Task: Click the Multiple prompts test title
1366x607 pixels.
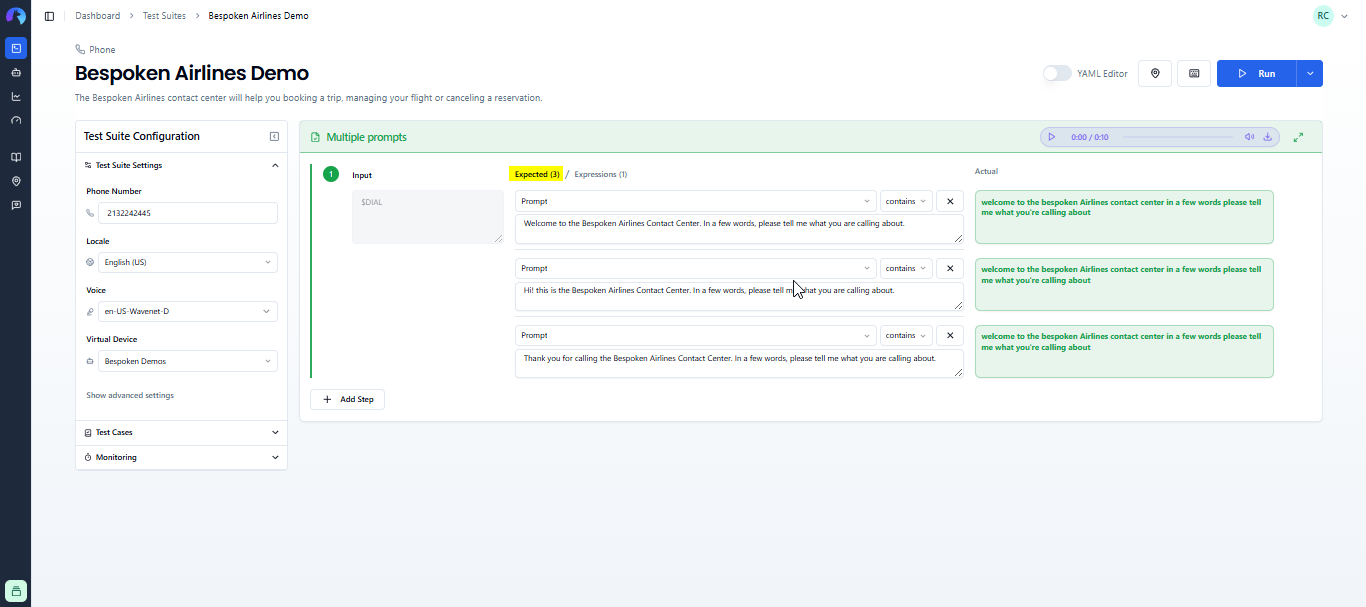Action: (366, 137)
